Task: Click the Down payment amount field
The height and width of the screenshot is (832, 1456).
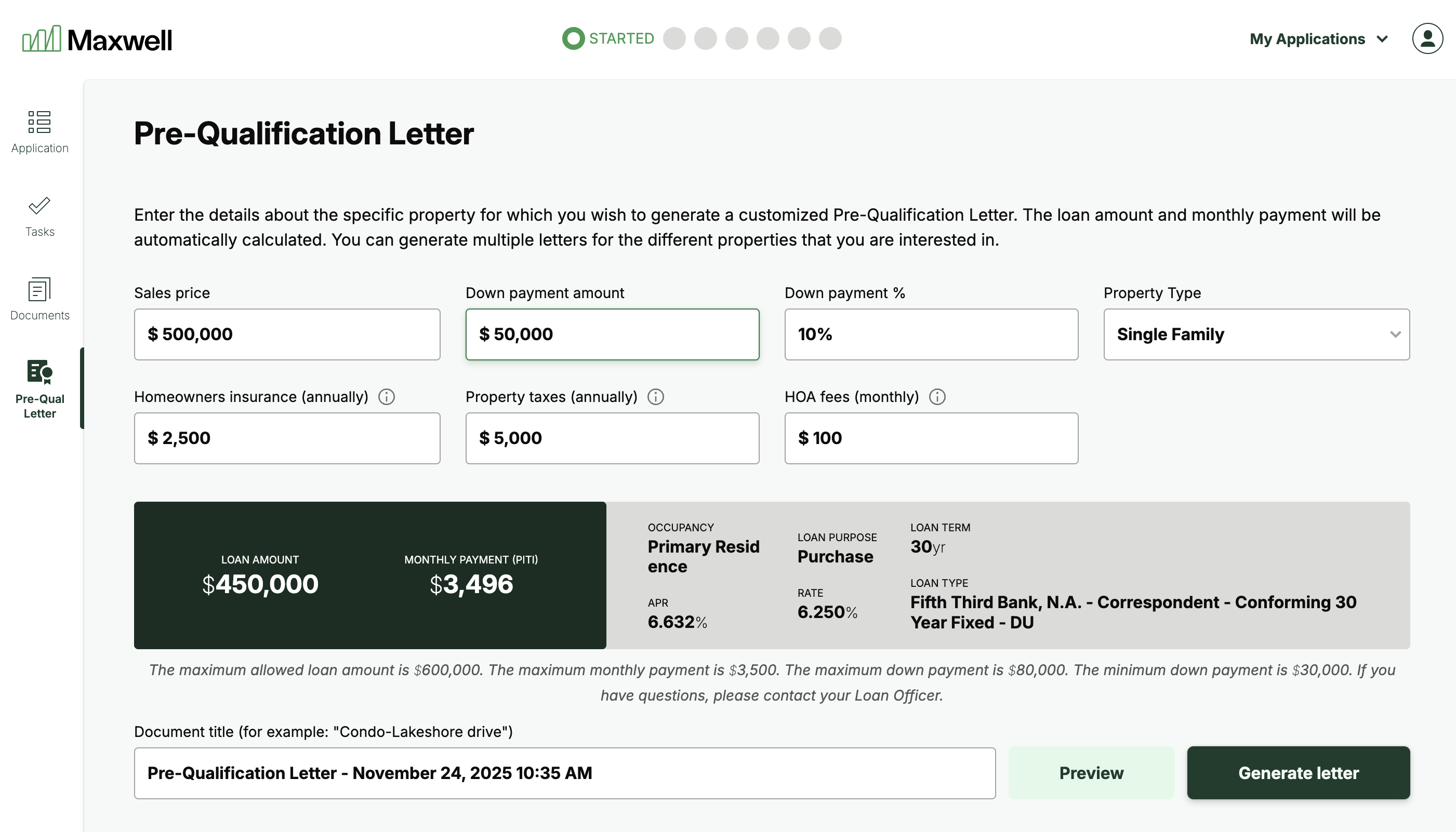Action: click(x=612, y=334)
